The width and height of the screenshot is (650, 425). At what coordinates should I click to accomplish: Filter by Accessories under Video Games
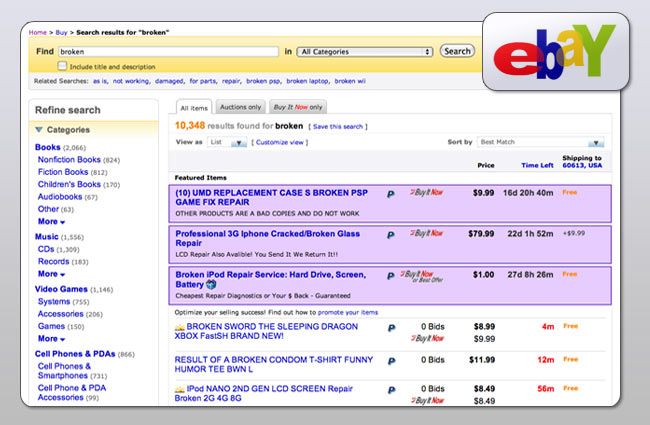(x=61, y=314)
